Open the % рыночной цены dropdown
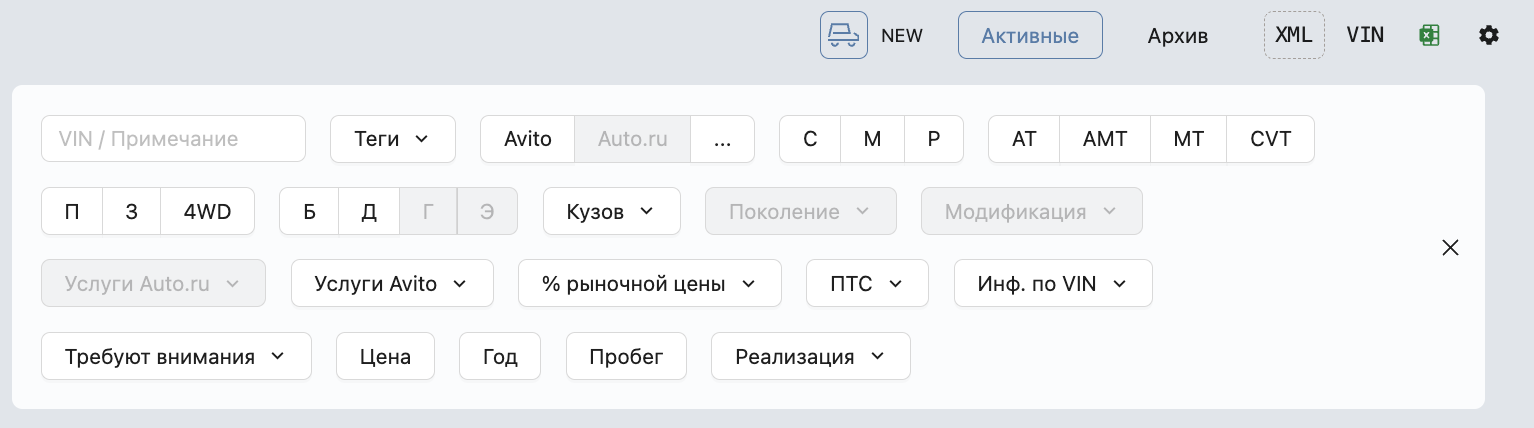Image resolution: width=1534 pixels, height=428 pixels. tap(649, 284)
